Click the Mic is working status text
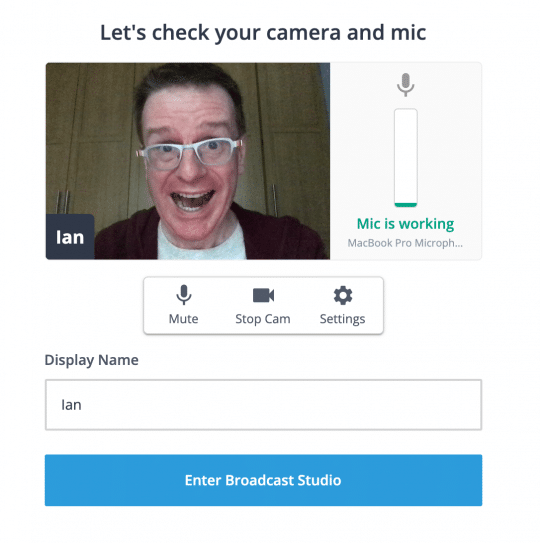Screen dimensions: 540x543 click(405, 224)
